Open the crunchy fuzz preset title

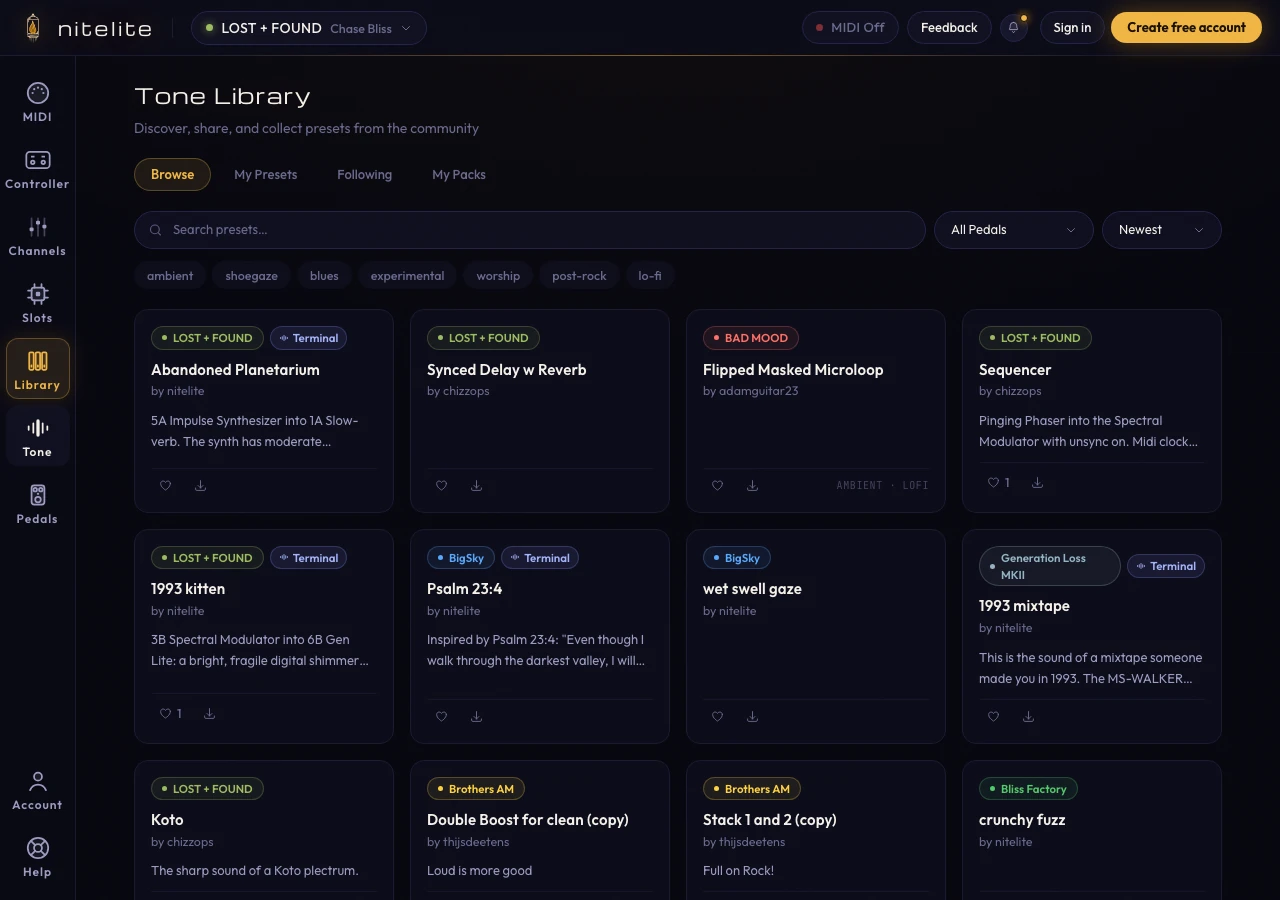coord(1022,820)
